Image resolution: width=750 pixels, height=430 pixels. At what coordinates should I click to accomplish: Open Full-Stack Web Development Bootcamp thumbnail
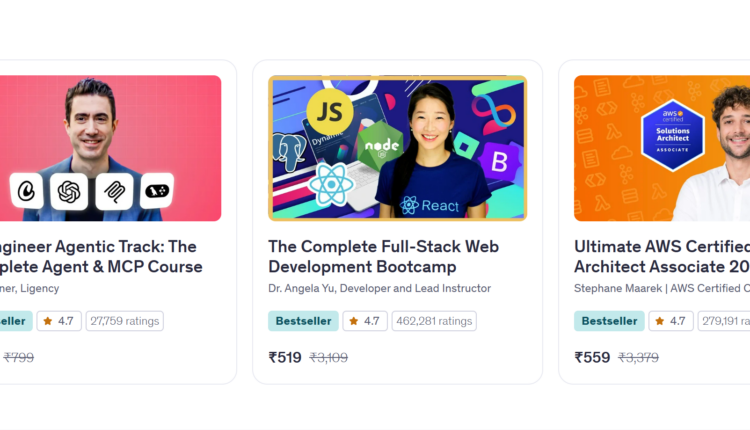397,148
